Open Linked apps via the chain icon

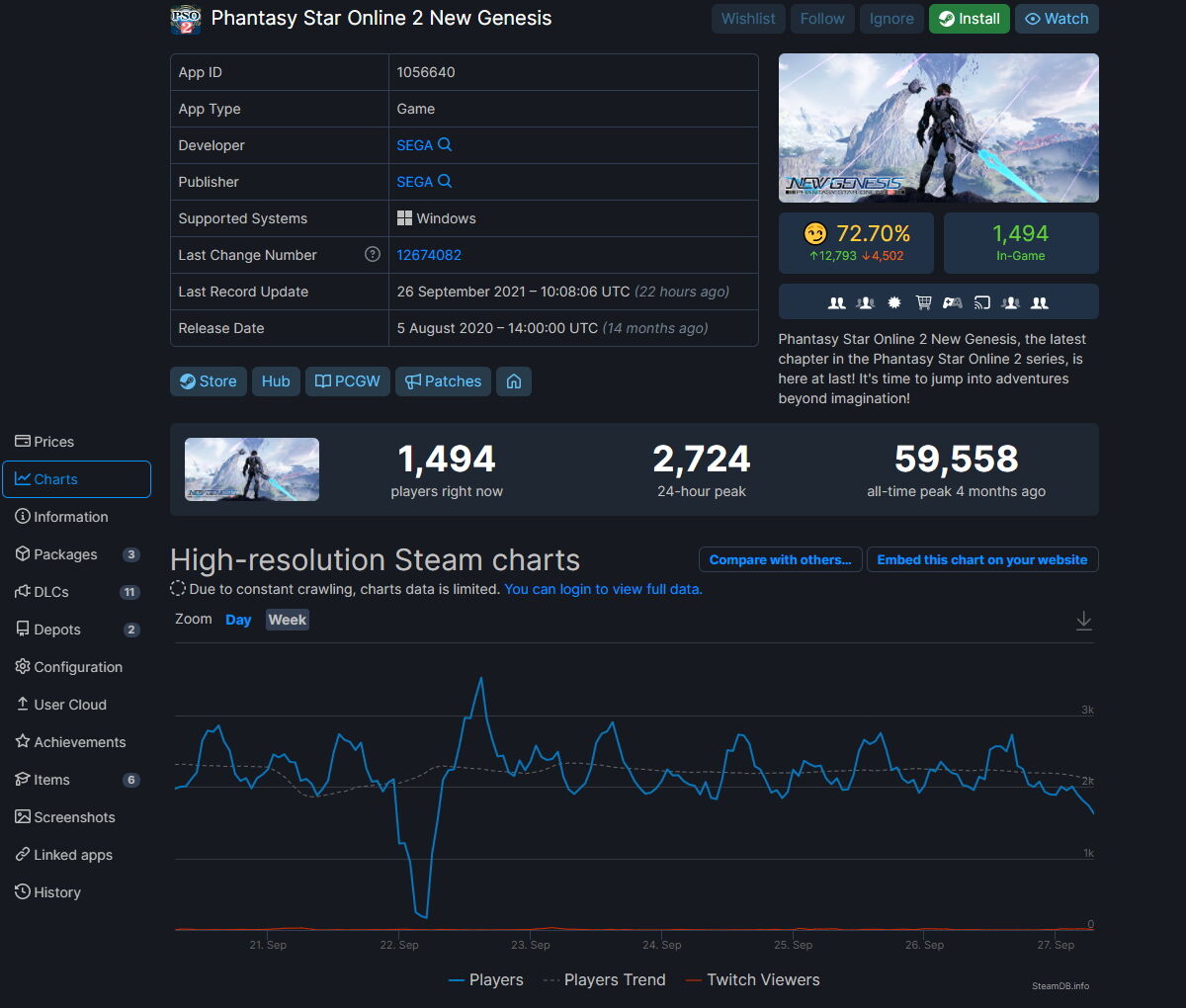(x=23, y=855)
